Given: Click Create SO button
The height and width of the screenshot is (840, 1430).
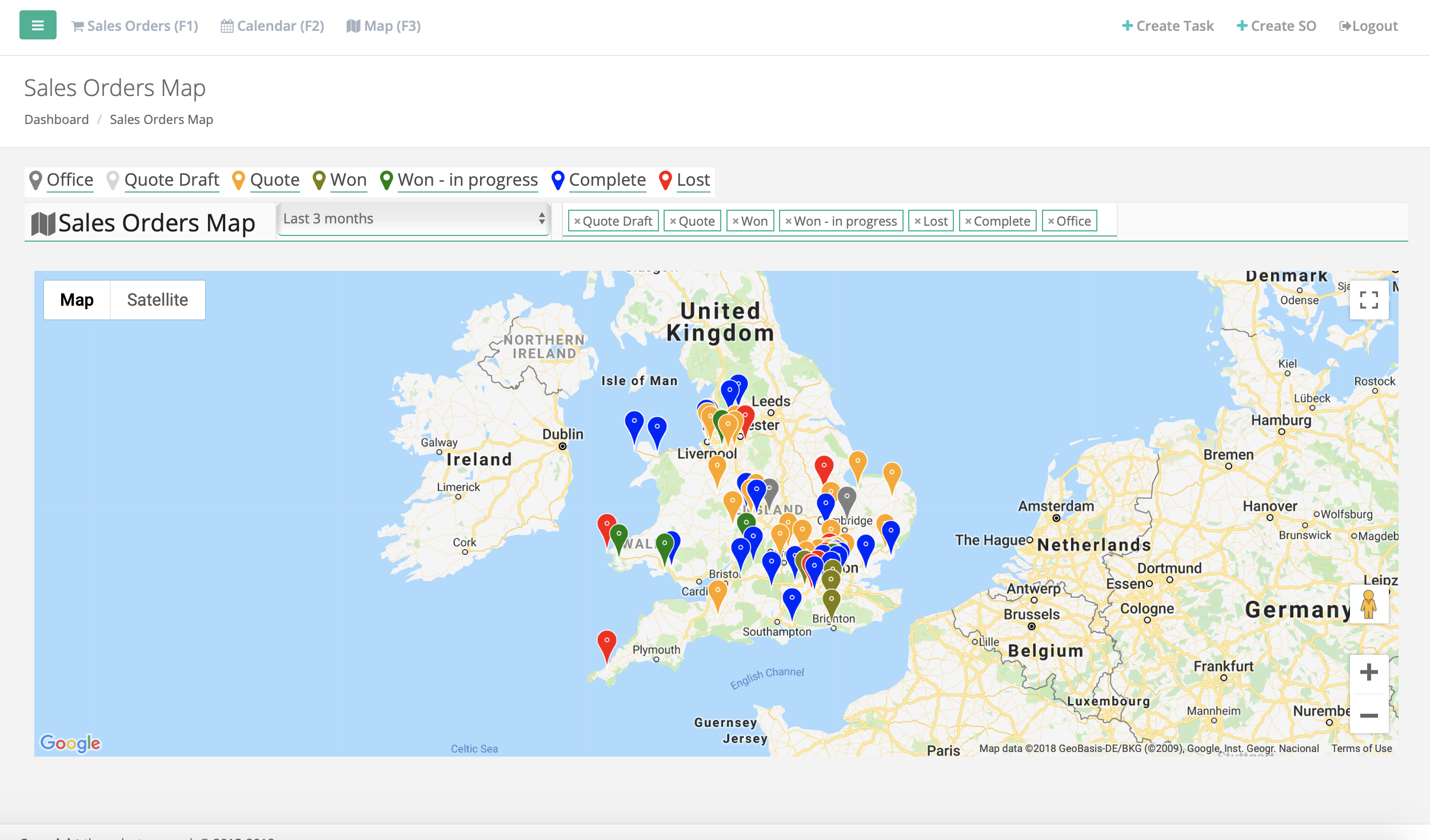Looking at the screenshot, I should tap(1276, 26).
